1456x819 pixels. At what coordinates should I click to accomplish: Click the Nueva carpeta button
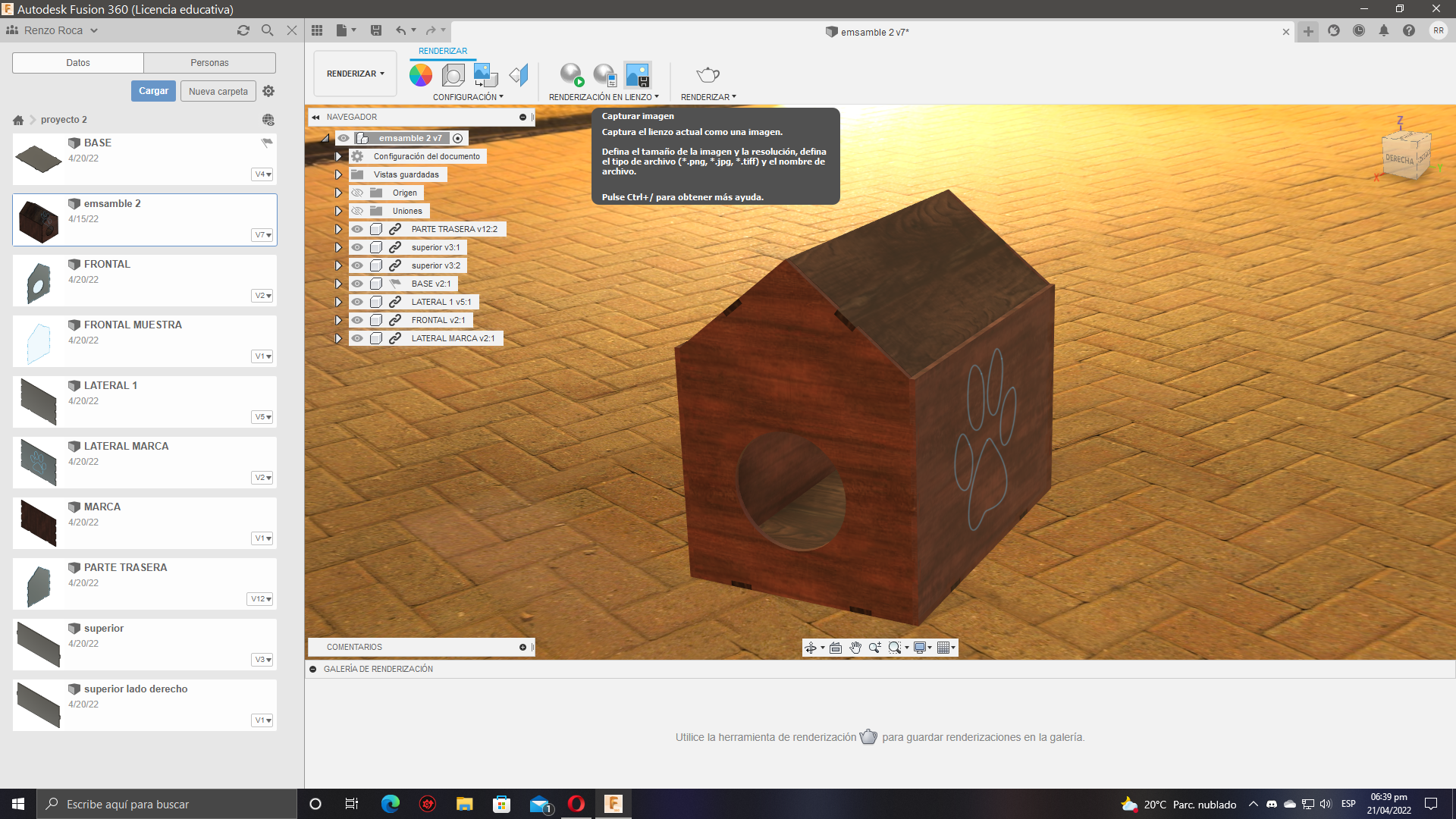[218, 92]
